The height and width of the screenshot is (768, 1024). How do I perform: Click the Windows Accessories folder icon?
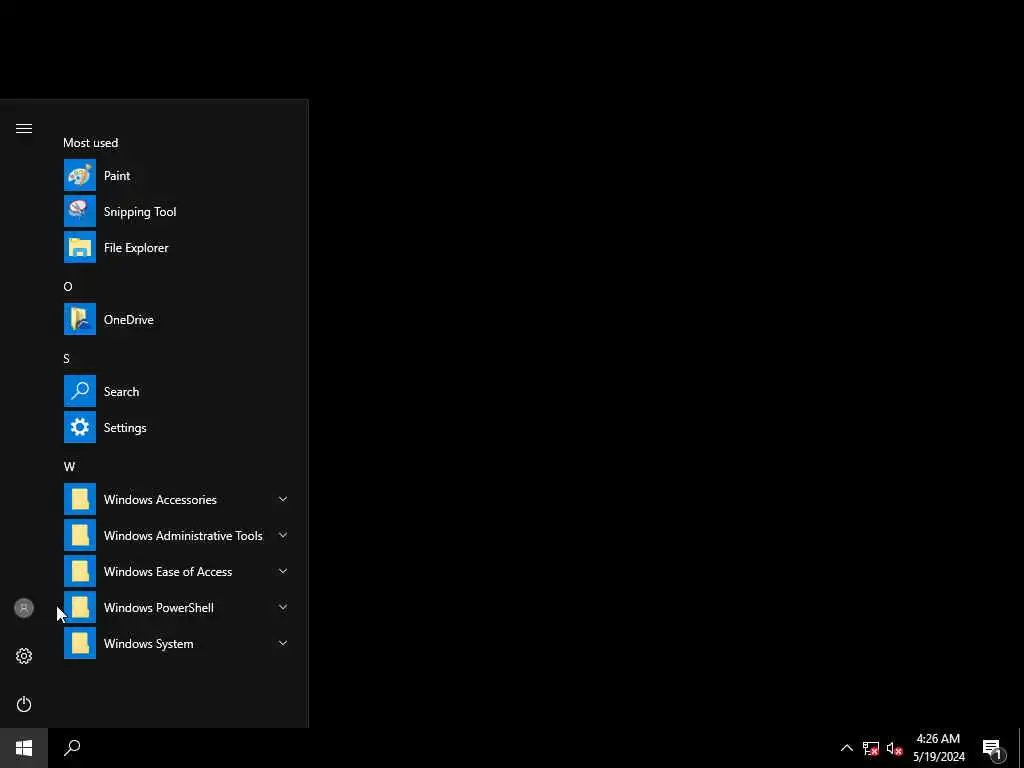click(x=80, y=499)
